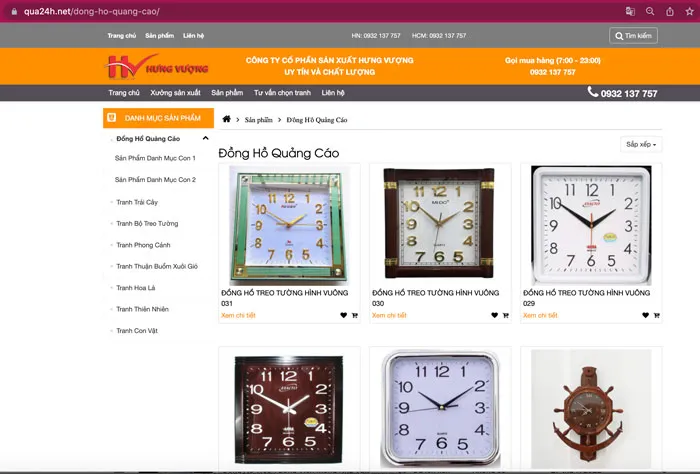
Task: Select Liên hệ in the main navigation
Action: 333,93
